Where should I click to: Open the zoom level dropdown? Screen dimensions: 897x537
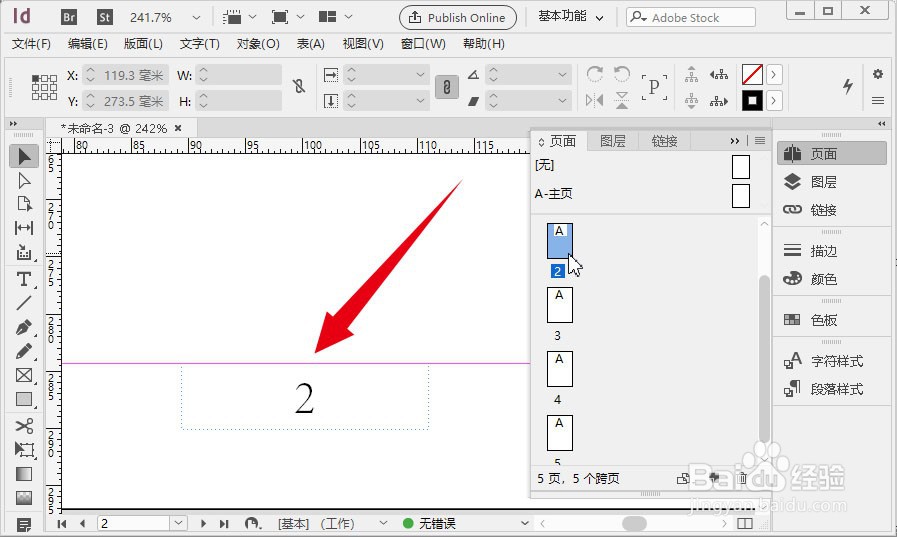(196, 18)
